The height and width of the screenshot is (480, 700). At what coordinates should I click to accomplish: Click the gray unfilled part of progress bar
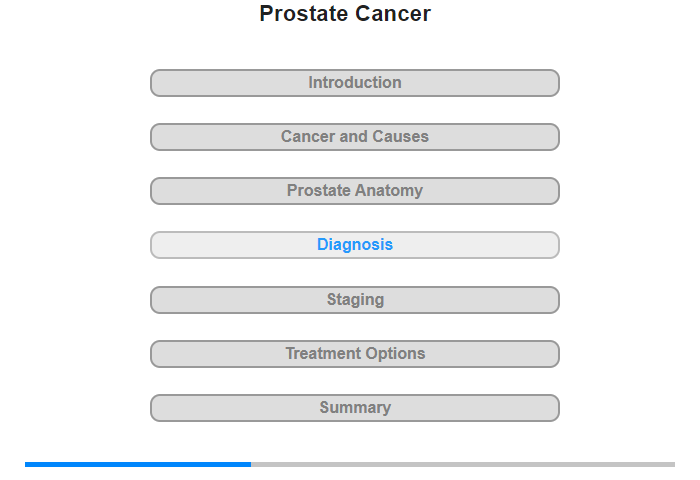coord(463,465)
